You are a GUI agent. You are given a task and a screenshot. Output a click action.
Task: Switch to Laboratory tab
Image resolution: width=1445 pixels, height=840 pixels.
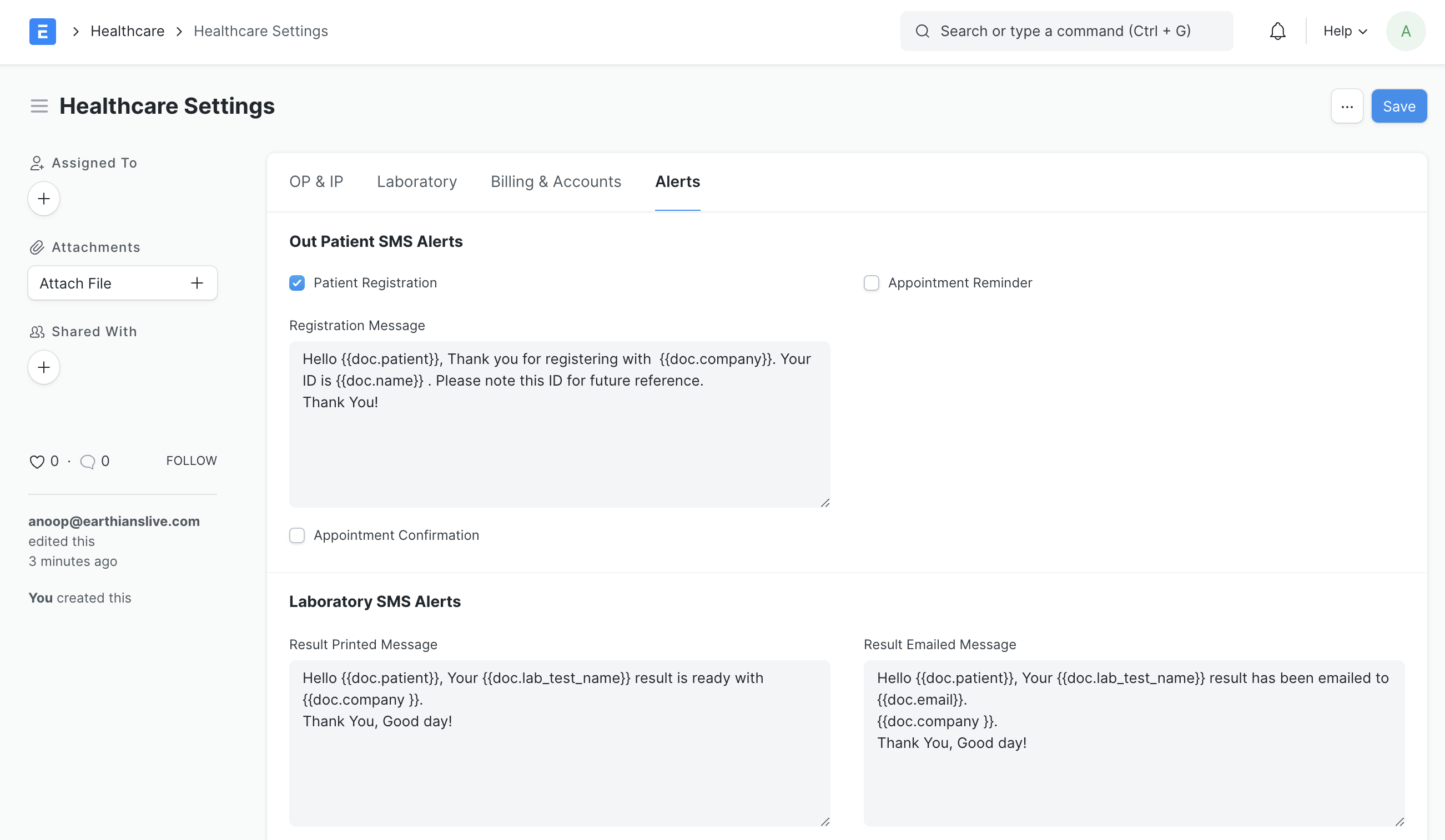(417, 181)
